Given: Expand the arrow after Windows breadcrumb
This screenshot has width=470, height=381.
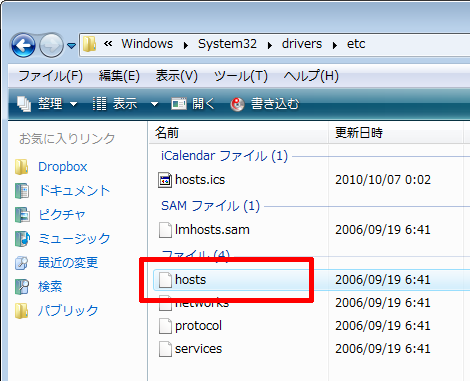Looking at the screenshot, I should 186,45.
